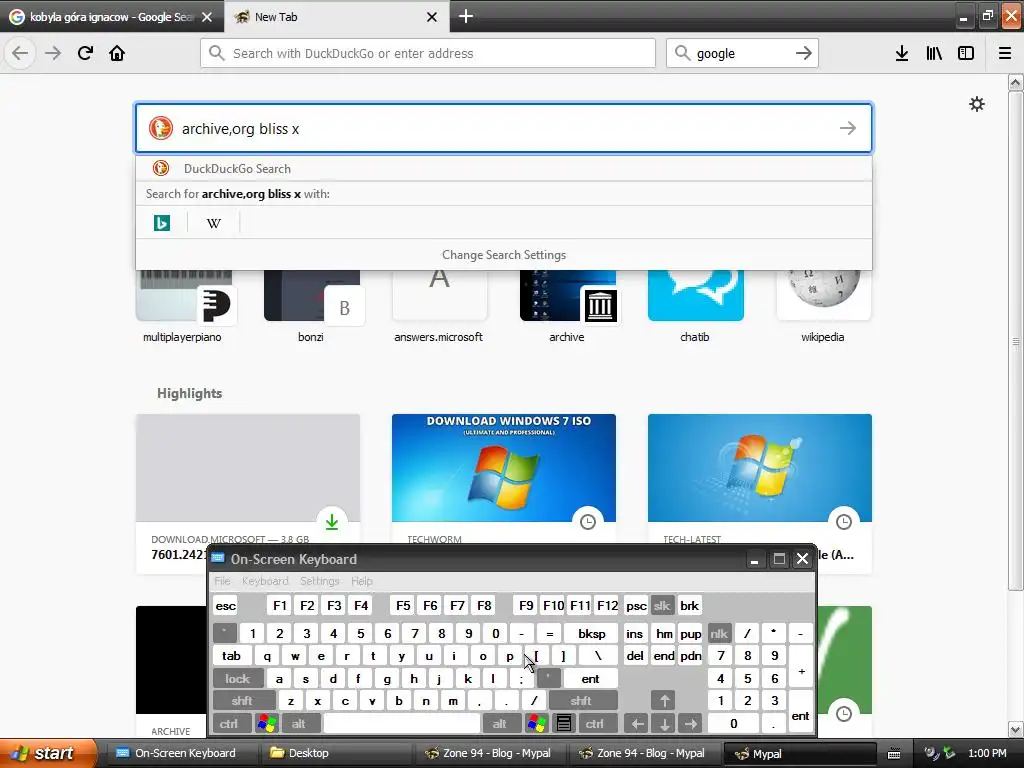Click the left arrow key on-screen
This screenshot has width=1024, height=768.
[x=637, y=724]
